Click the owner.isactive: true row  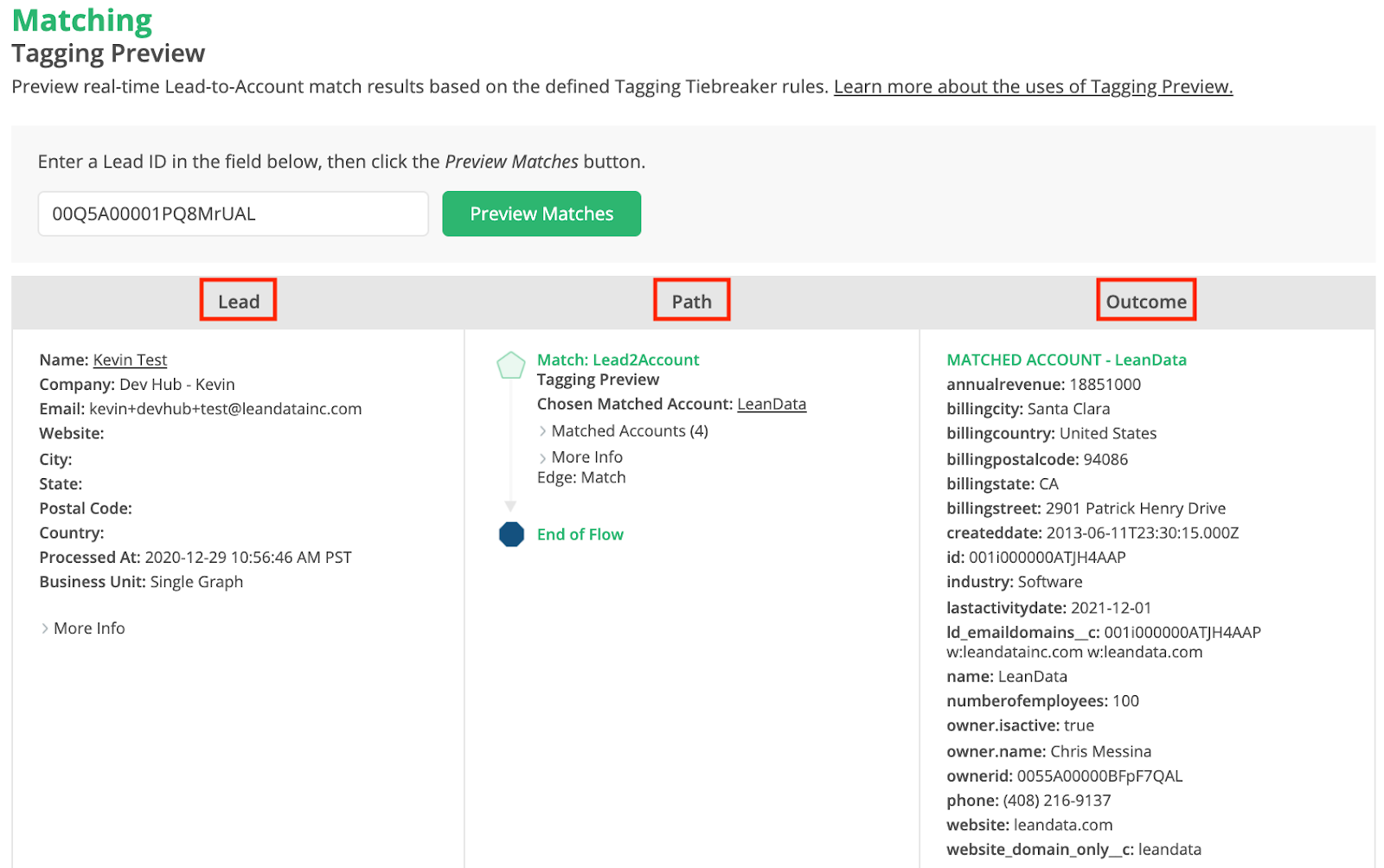tap(1021, 725)
